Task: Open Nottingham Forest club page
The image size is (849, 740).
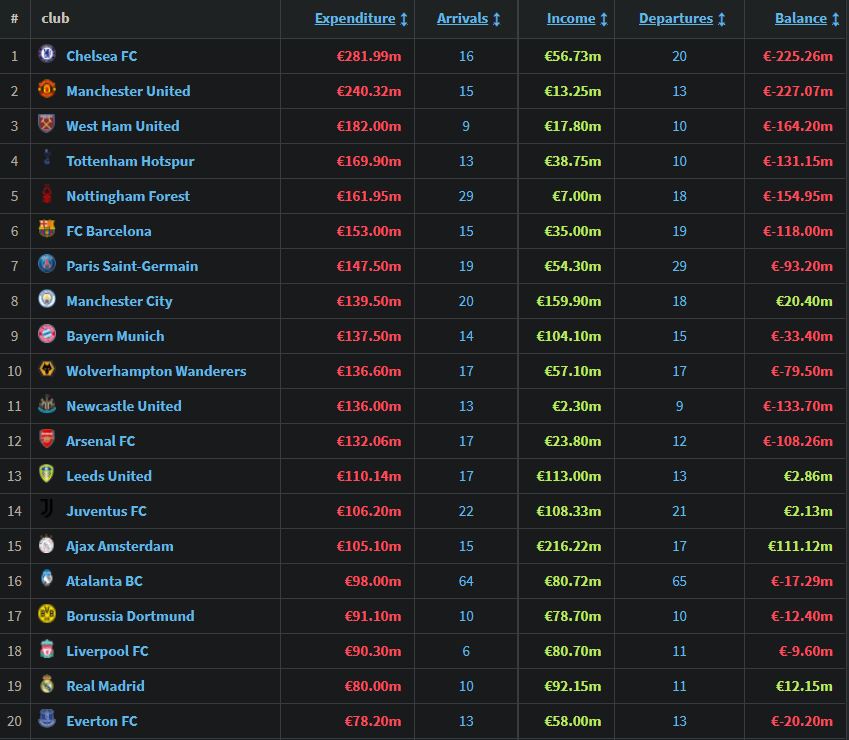Action: (x=128, y=196)
